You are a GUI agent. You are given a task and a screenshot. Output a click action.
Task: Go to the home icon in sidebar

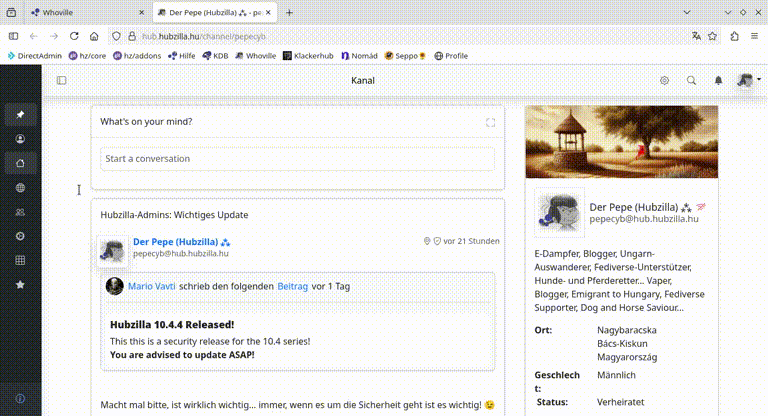pos(20,163)
